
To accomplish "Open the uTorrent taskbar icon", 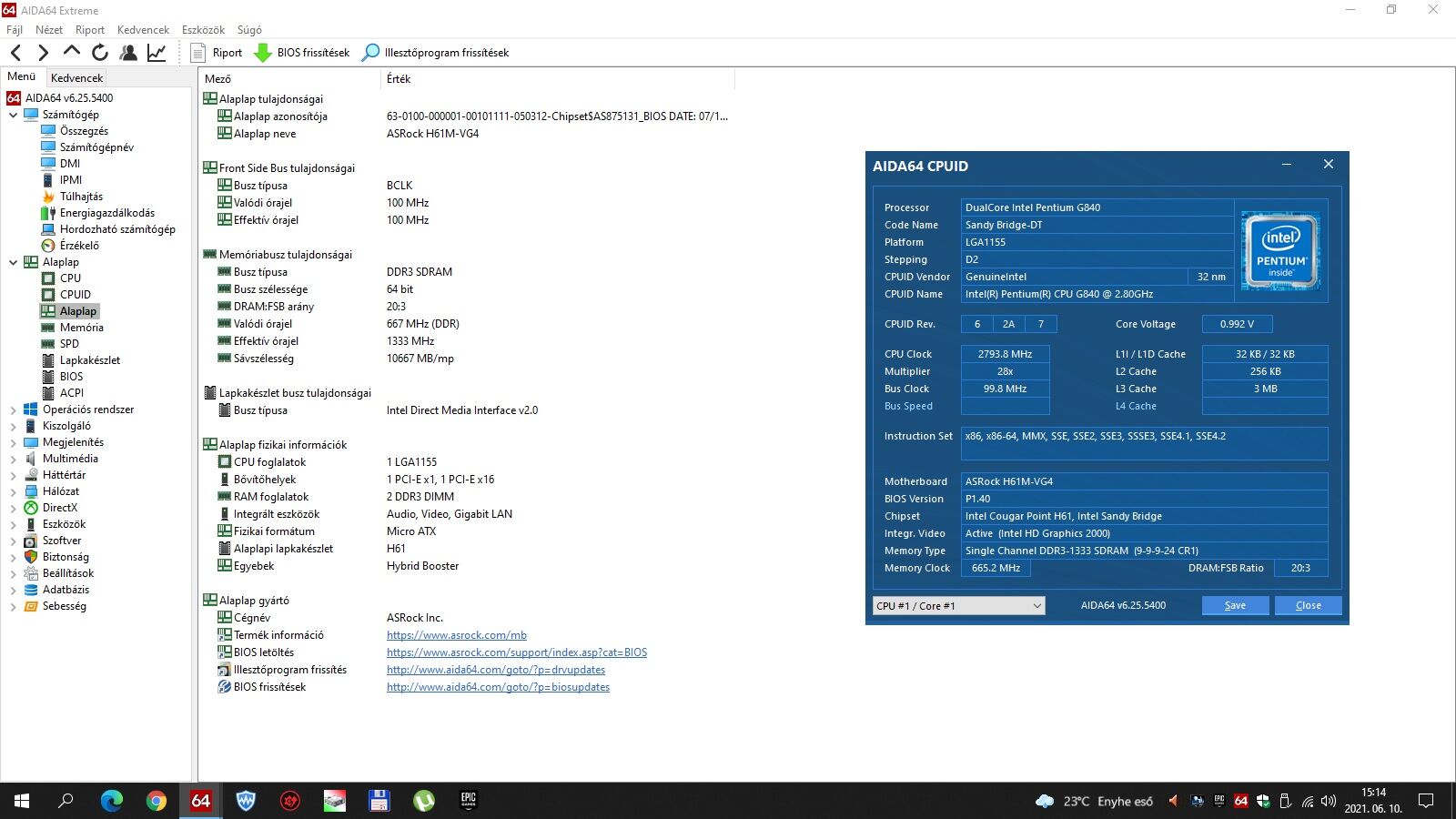I will (424, 801).
